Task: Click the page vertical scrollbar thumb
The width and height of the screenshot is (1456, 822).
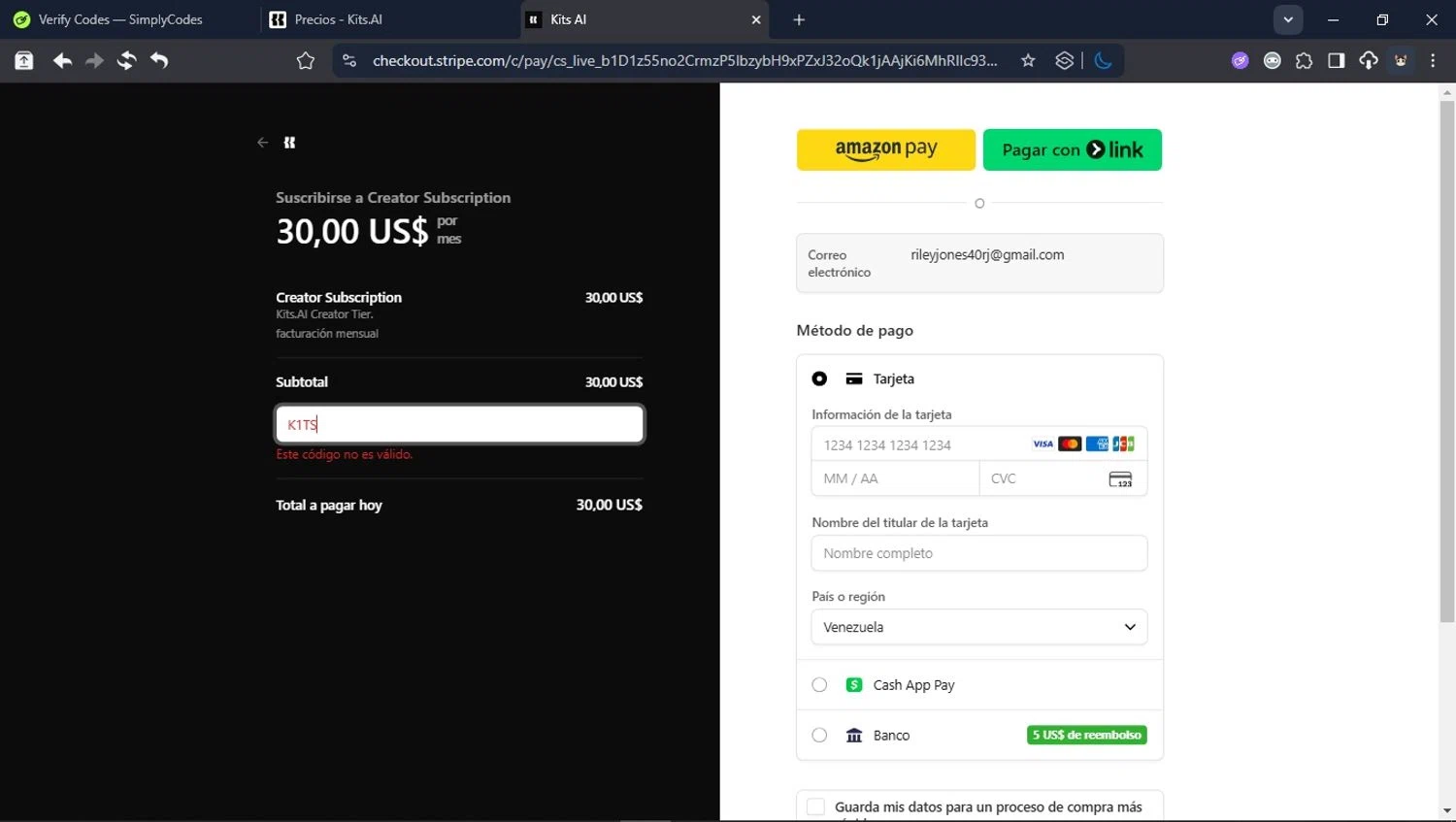Action: (1447, 361)
